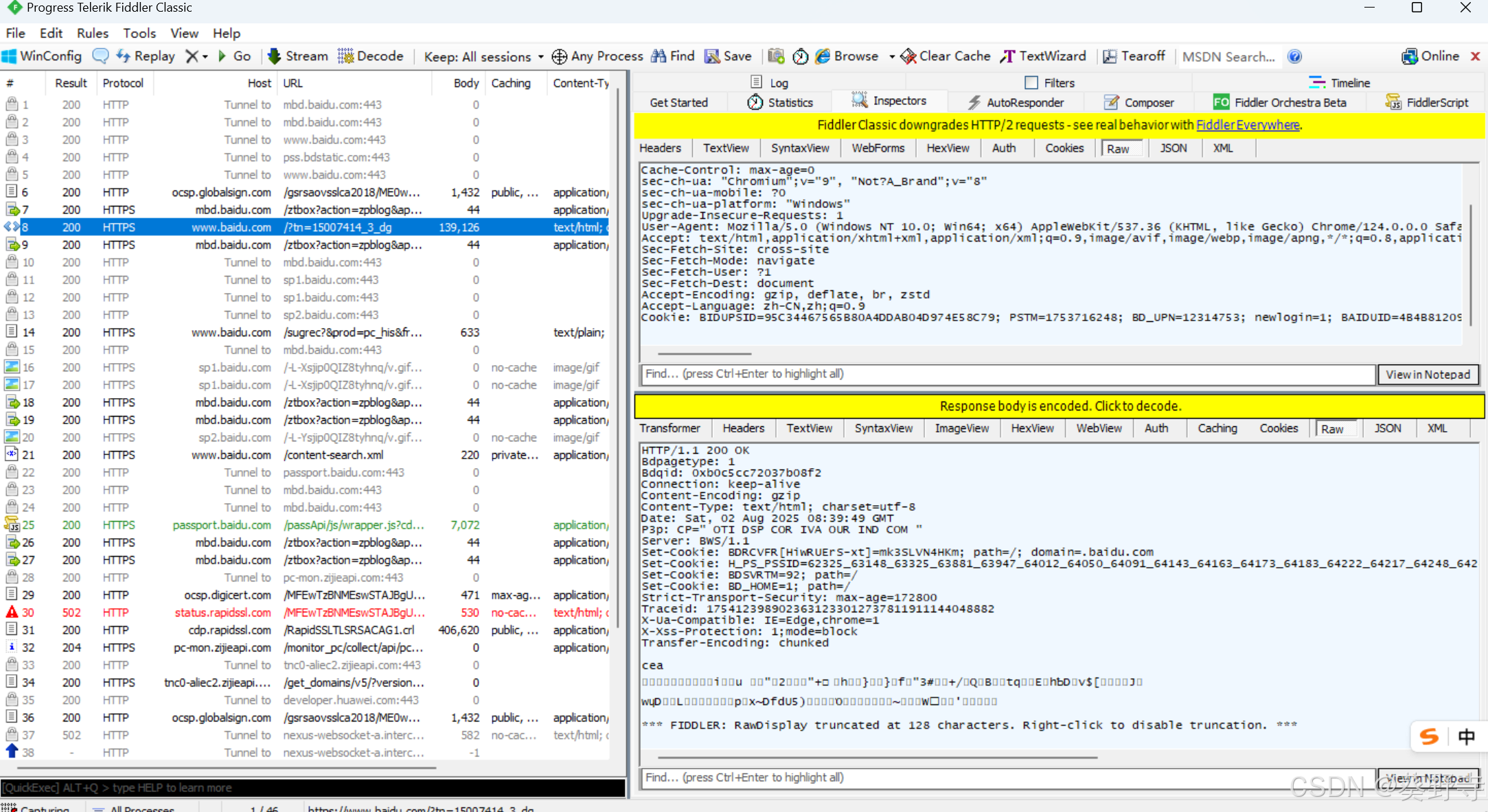This screenshot has height=812, width=1488.
Task: Click the request Find input field
Action: (x=1008, y=374)
